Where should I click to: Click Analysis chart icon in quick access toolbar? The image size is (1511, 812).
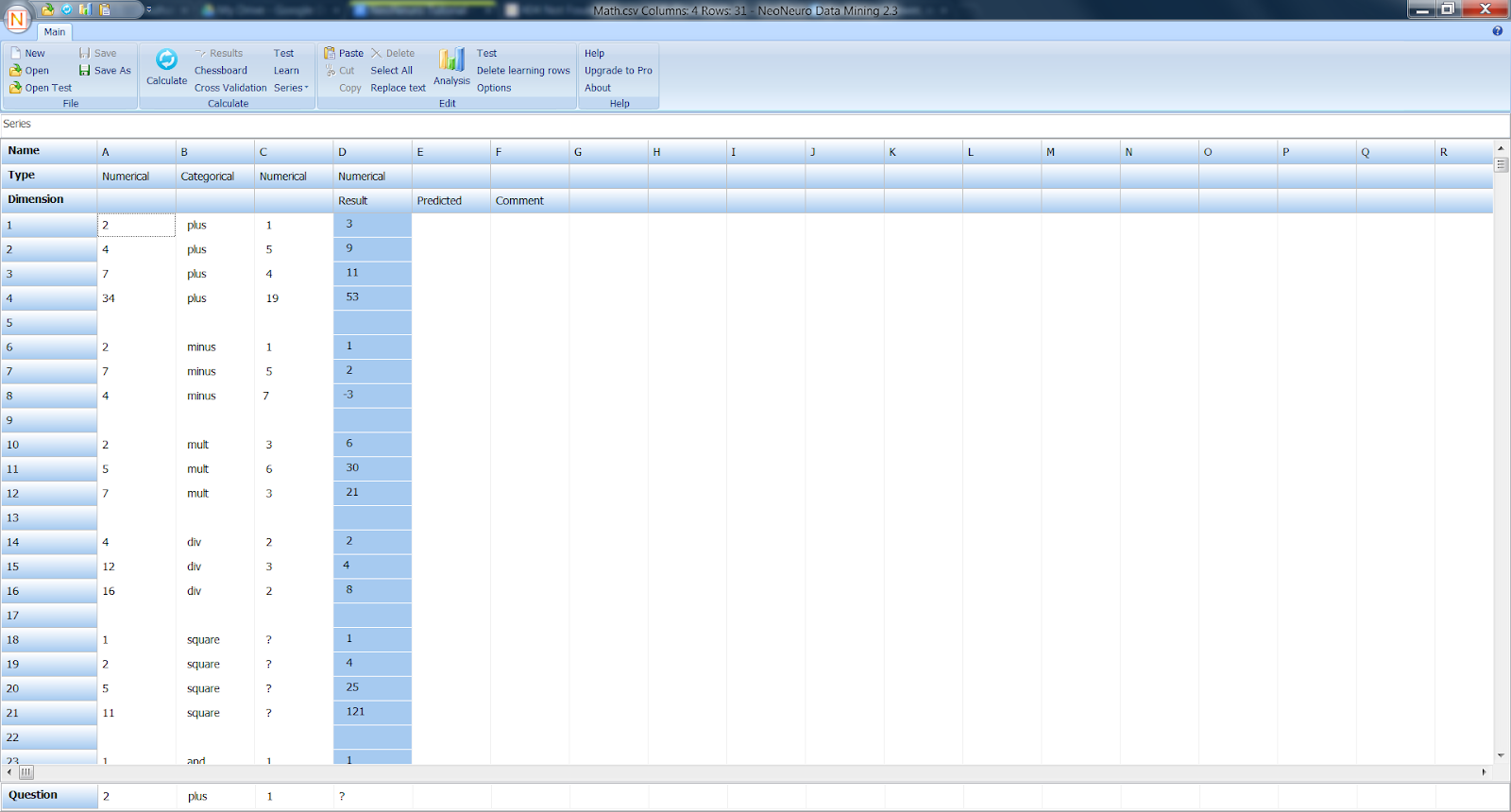point(85,9)
